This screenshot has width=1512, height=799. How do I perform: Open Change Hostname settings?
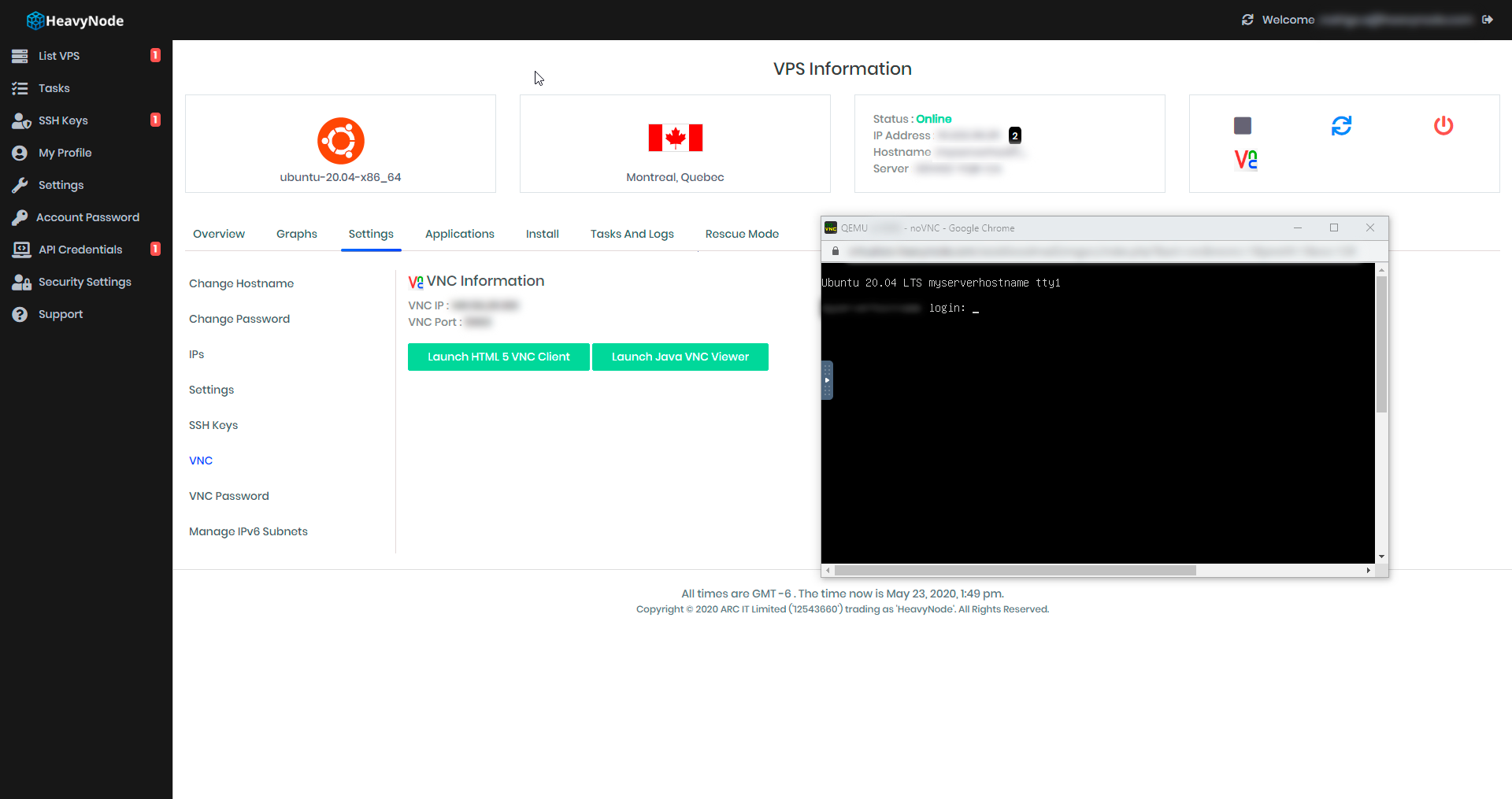(x=241, y=283)
